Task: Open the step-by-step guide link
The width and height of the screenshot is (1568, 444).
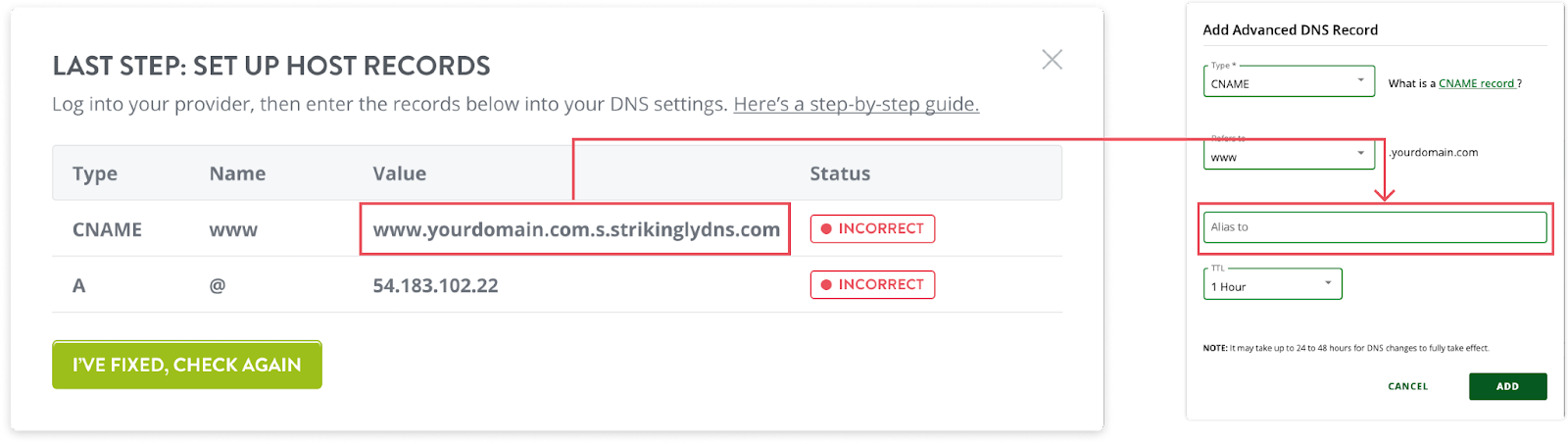Action: [x=856, y=104]
